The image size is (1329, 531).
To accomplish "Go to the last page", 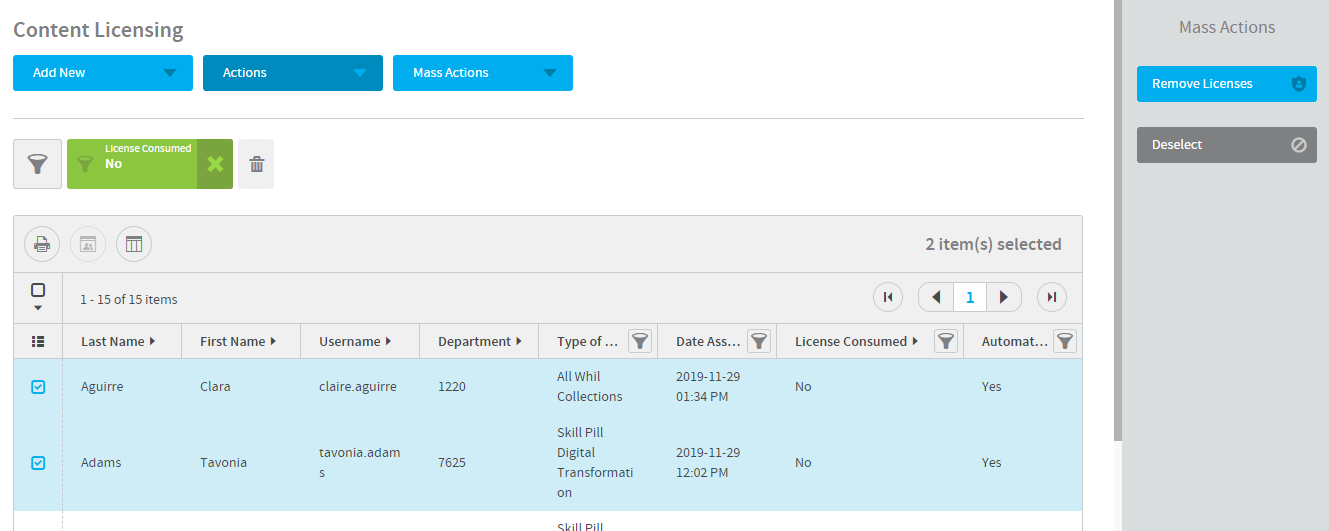I will point(1051,297).
